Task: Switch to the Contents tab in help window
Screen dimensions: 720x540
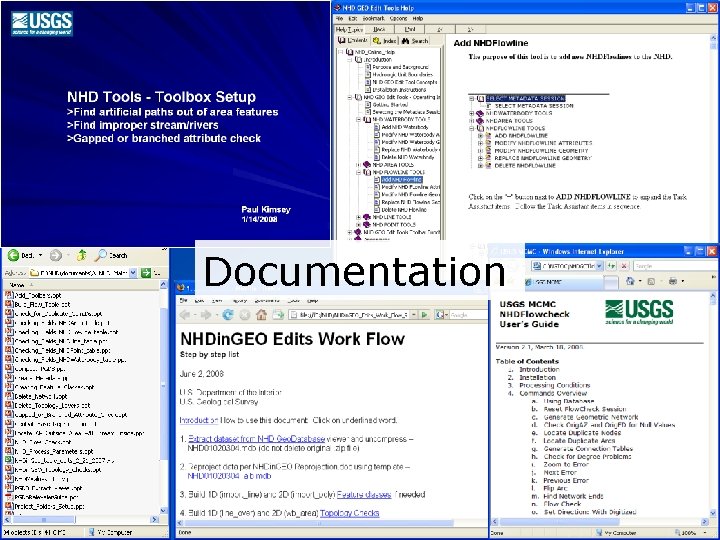Action: [x=353, y=40]
